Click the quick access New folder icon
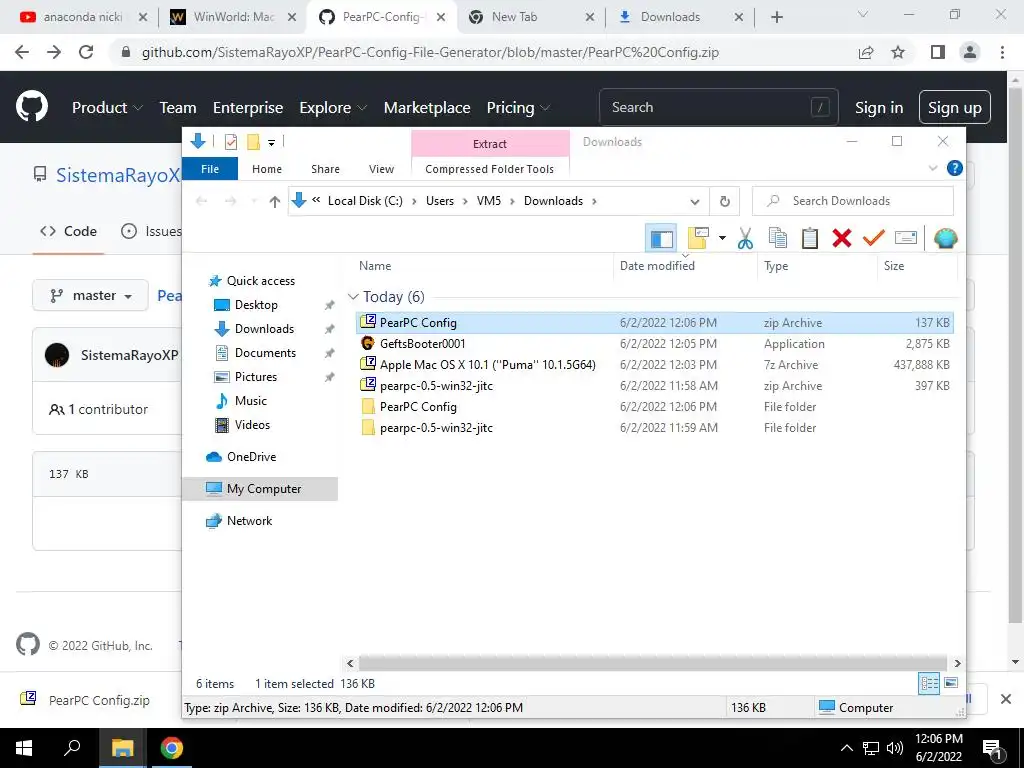The height and width of the screenshot is (768, 1024). (x=253, y=142)
